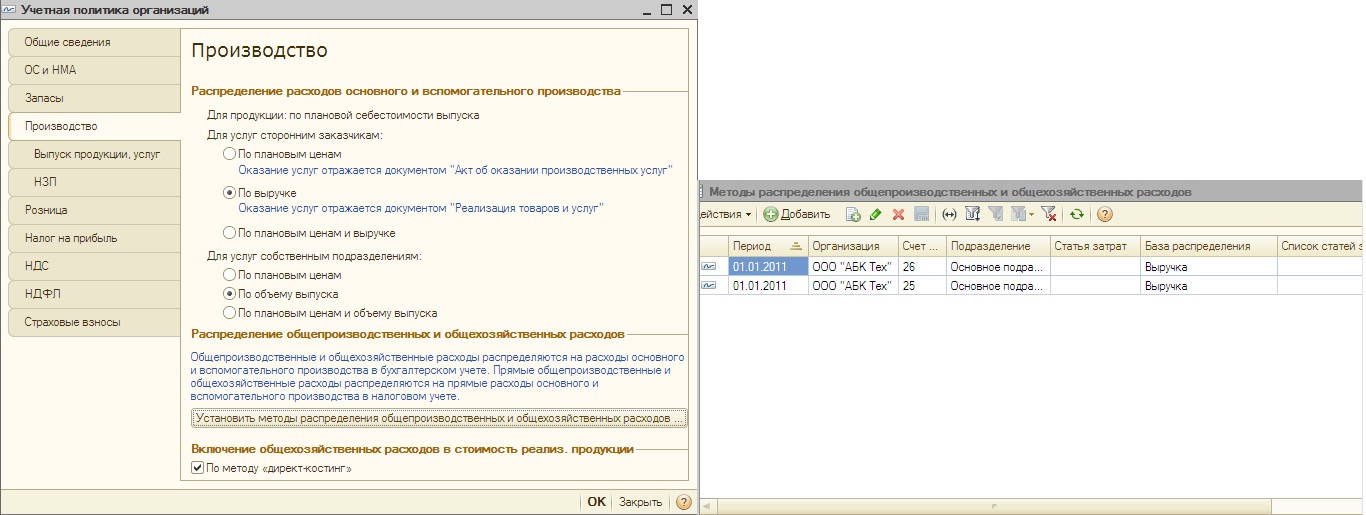Uncheck the "По методу директ-костинг" checkbox

pyautogui.click(x=197, y=468)
